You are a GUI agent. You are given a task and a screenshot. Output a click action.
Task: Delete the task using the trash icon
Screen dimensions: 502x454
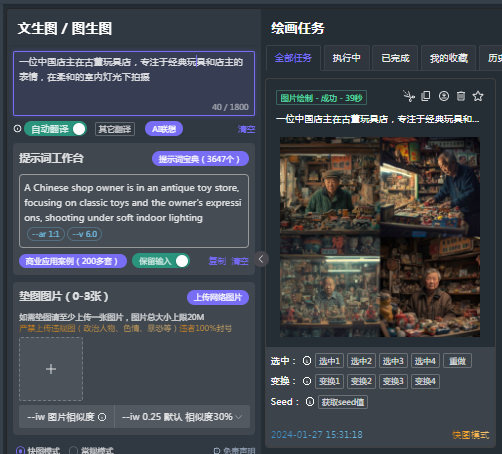[461, 96]
